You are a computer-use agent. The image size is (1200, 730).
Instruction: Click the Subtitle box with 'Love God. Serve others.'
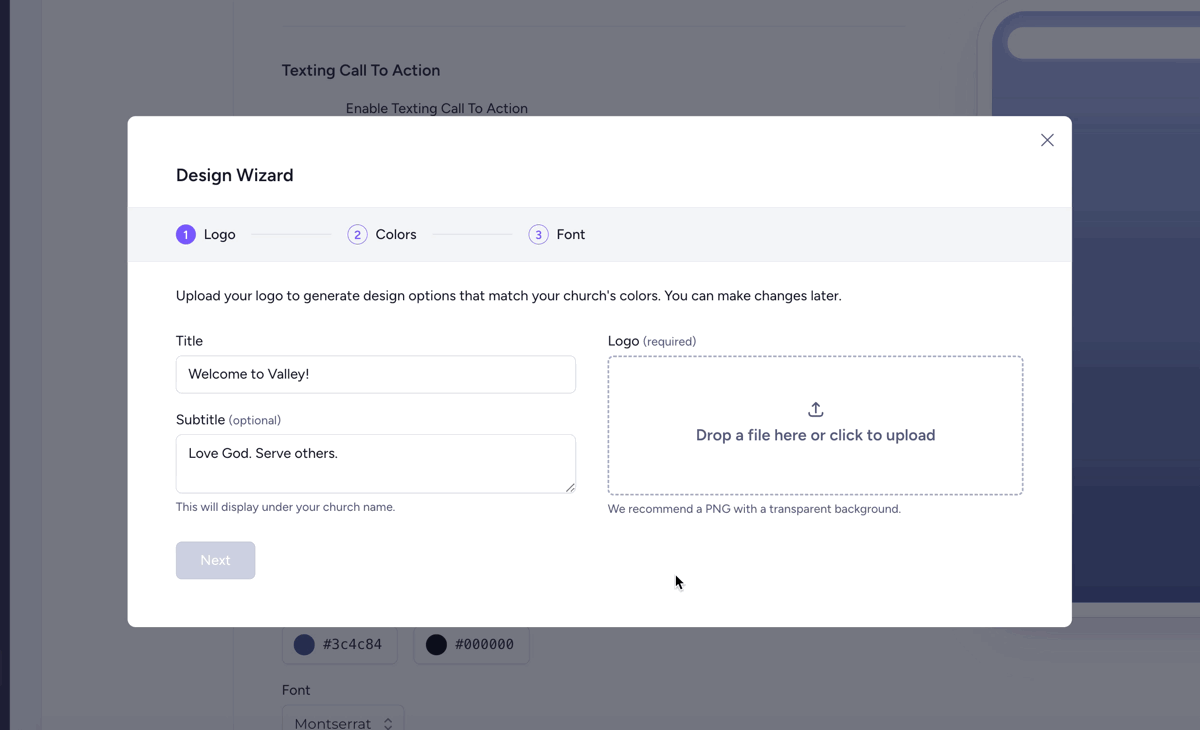[375, 463]
